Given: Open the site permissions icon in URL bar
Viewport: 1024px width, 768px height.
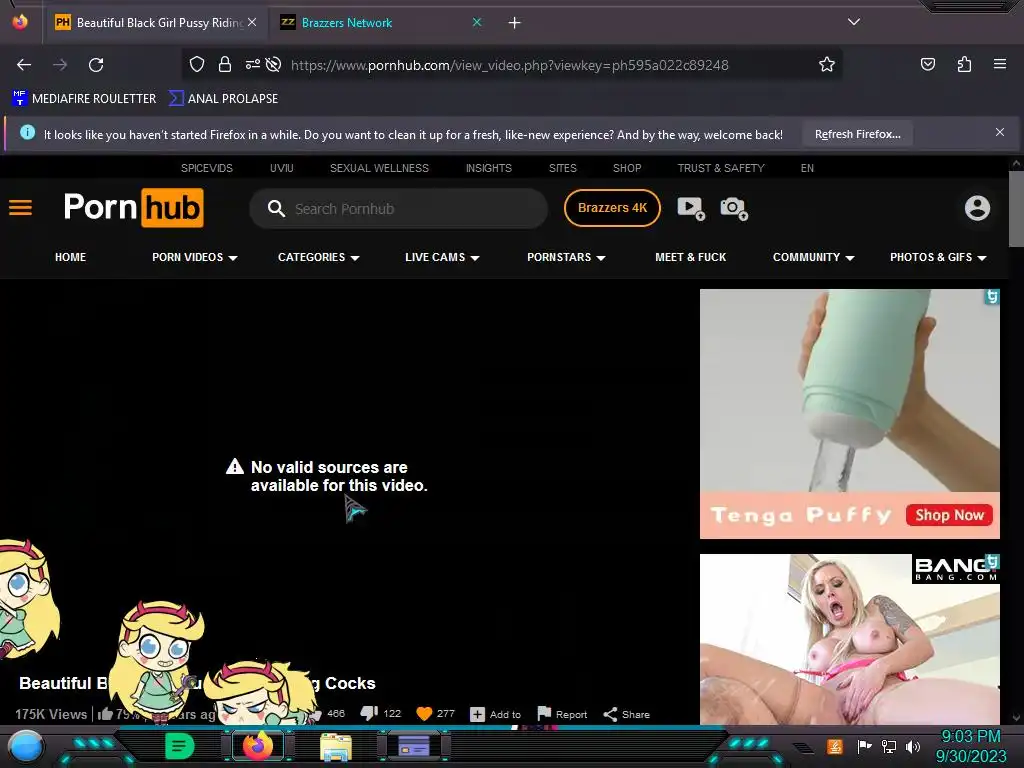Looking at the screenshot, I should 252,64.
